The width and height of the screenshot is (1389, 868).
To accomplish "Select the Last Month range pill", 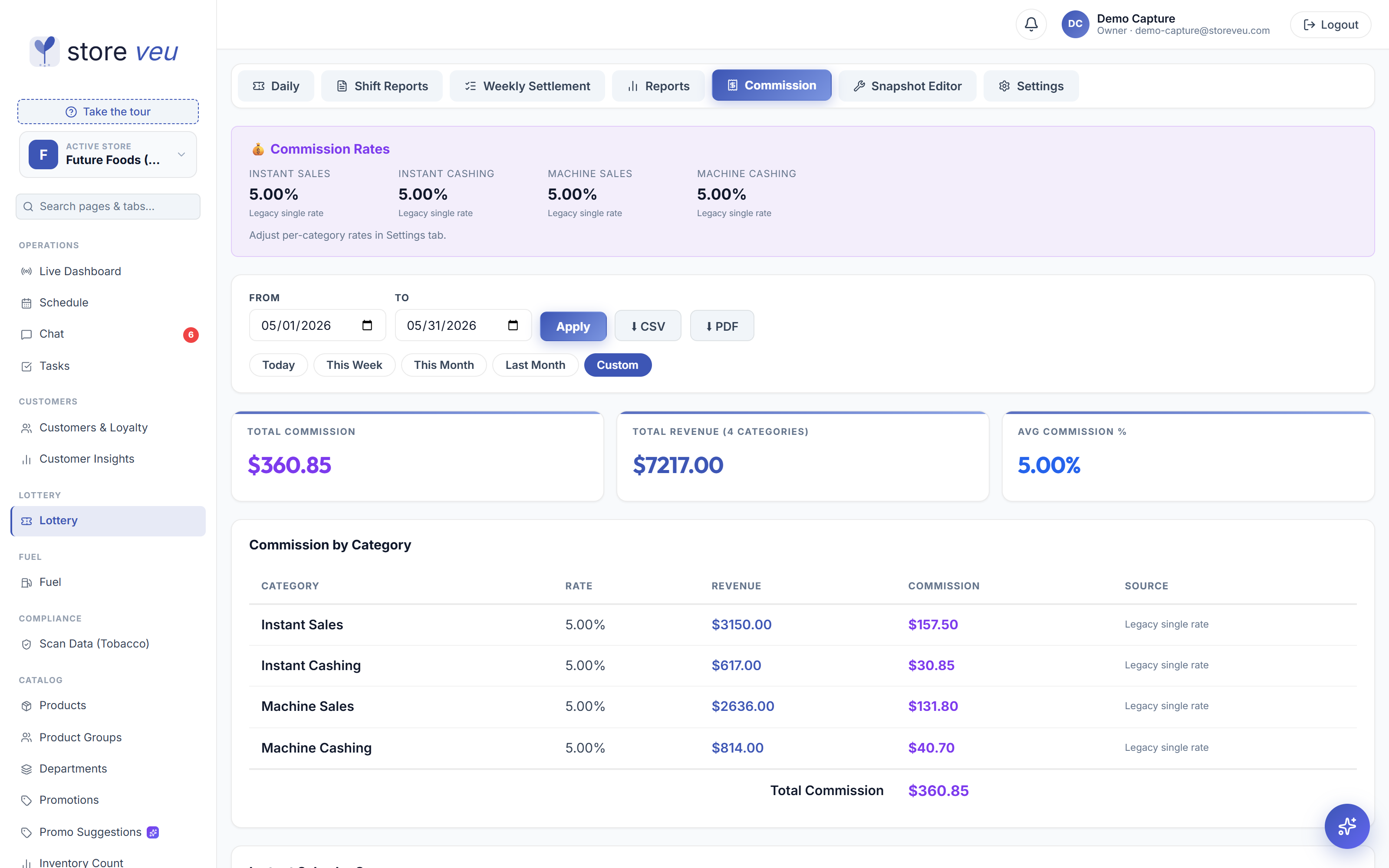I will click(x=535, y=365).
